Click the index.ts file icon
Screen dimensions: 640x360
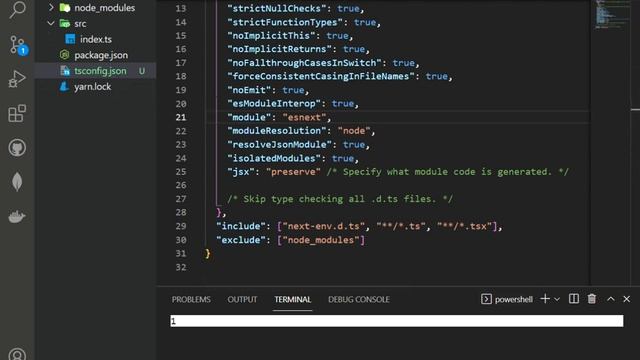[70, 39]
